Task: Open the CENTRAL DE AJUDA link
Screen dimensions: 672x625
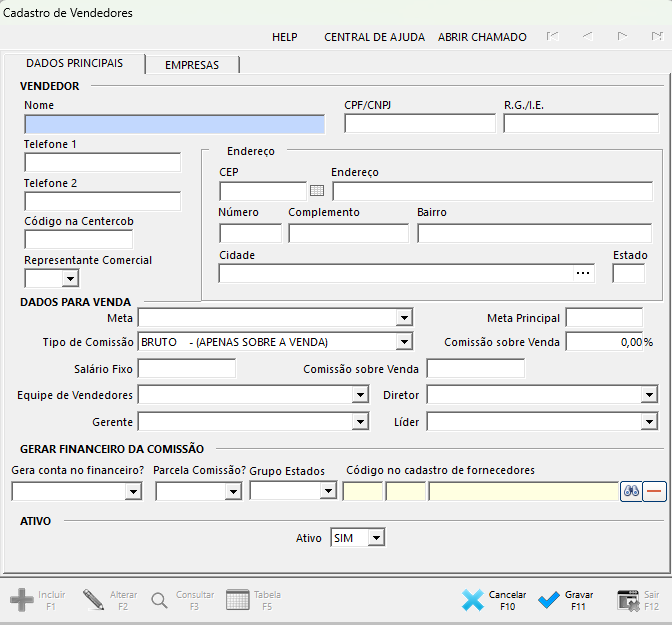Action: click(x=374, y=37)
